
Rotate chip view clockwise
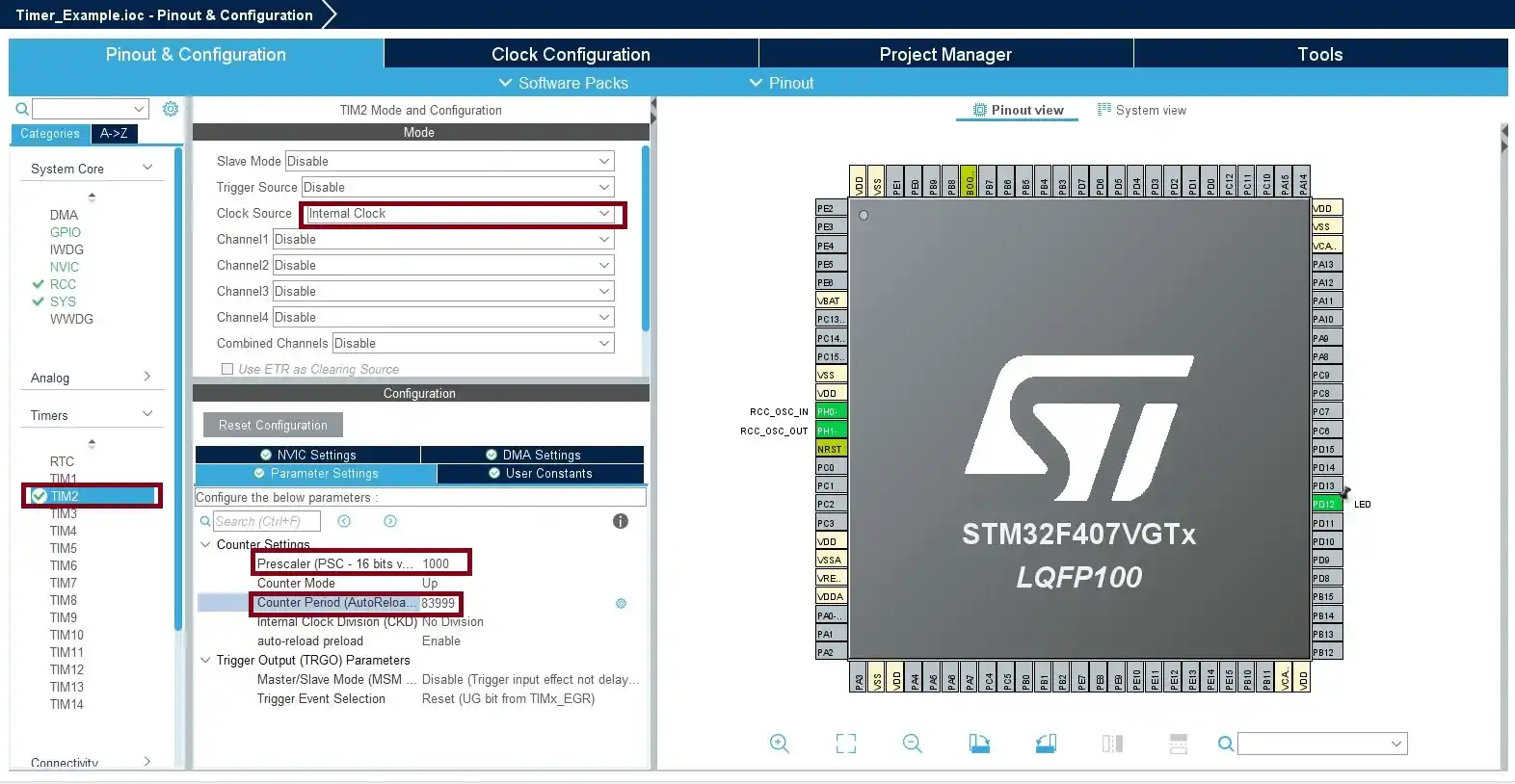979,744
